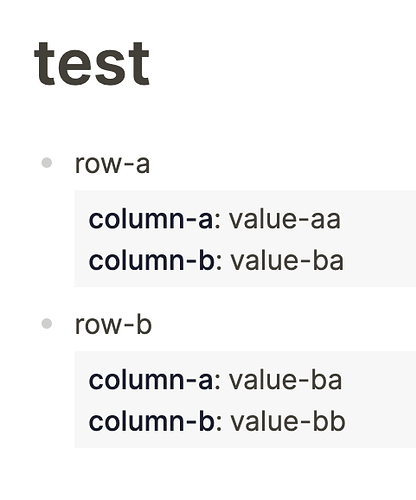Viewport: 416px width, 500px height.
Task: Click the dash in the row-b label
Action: pyautogui.click(x=129, y=326)
